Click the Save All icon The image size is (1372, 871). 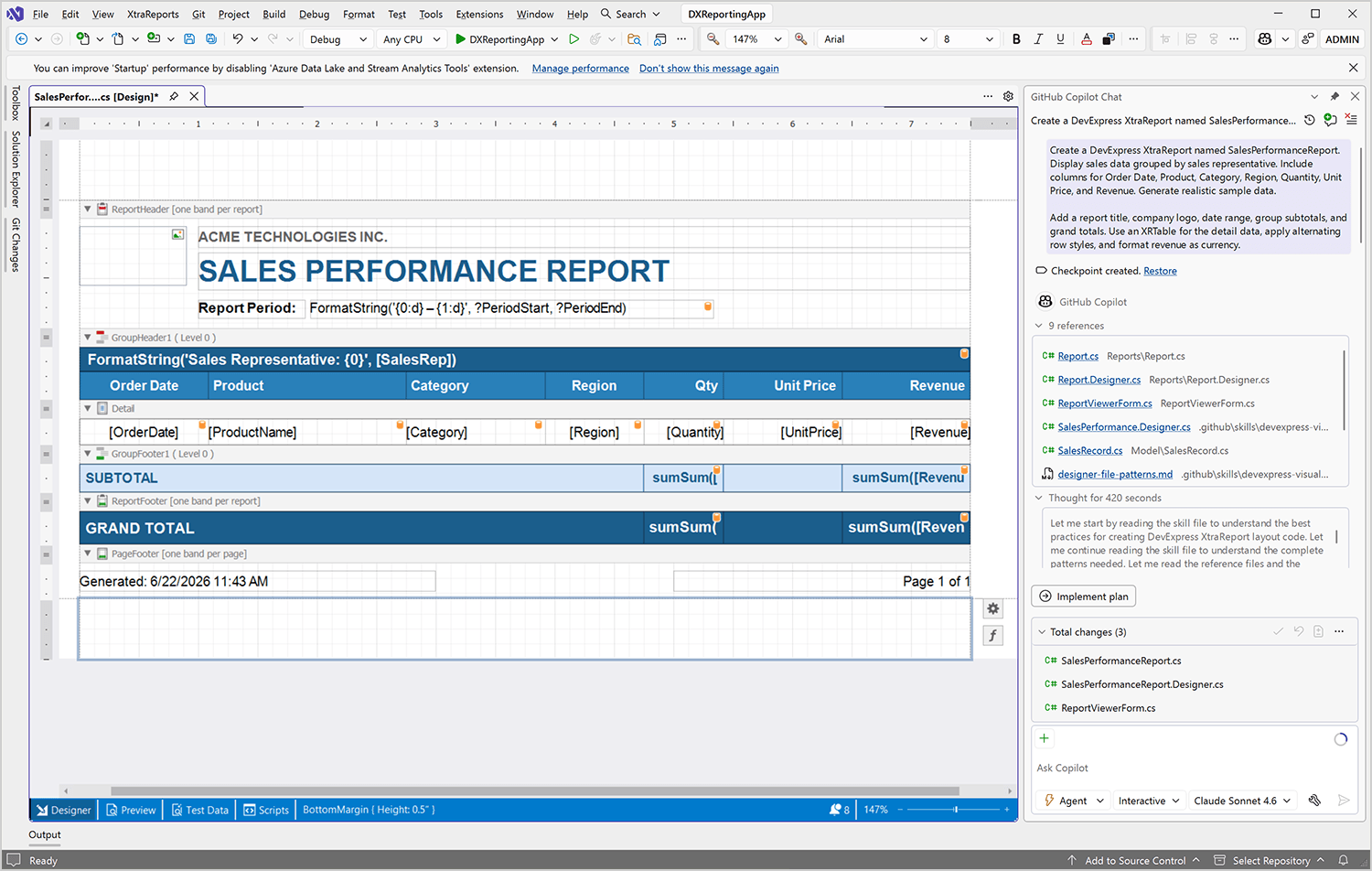tap(211, 39)
